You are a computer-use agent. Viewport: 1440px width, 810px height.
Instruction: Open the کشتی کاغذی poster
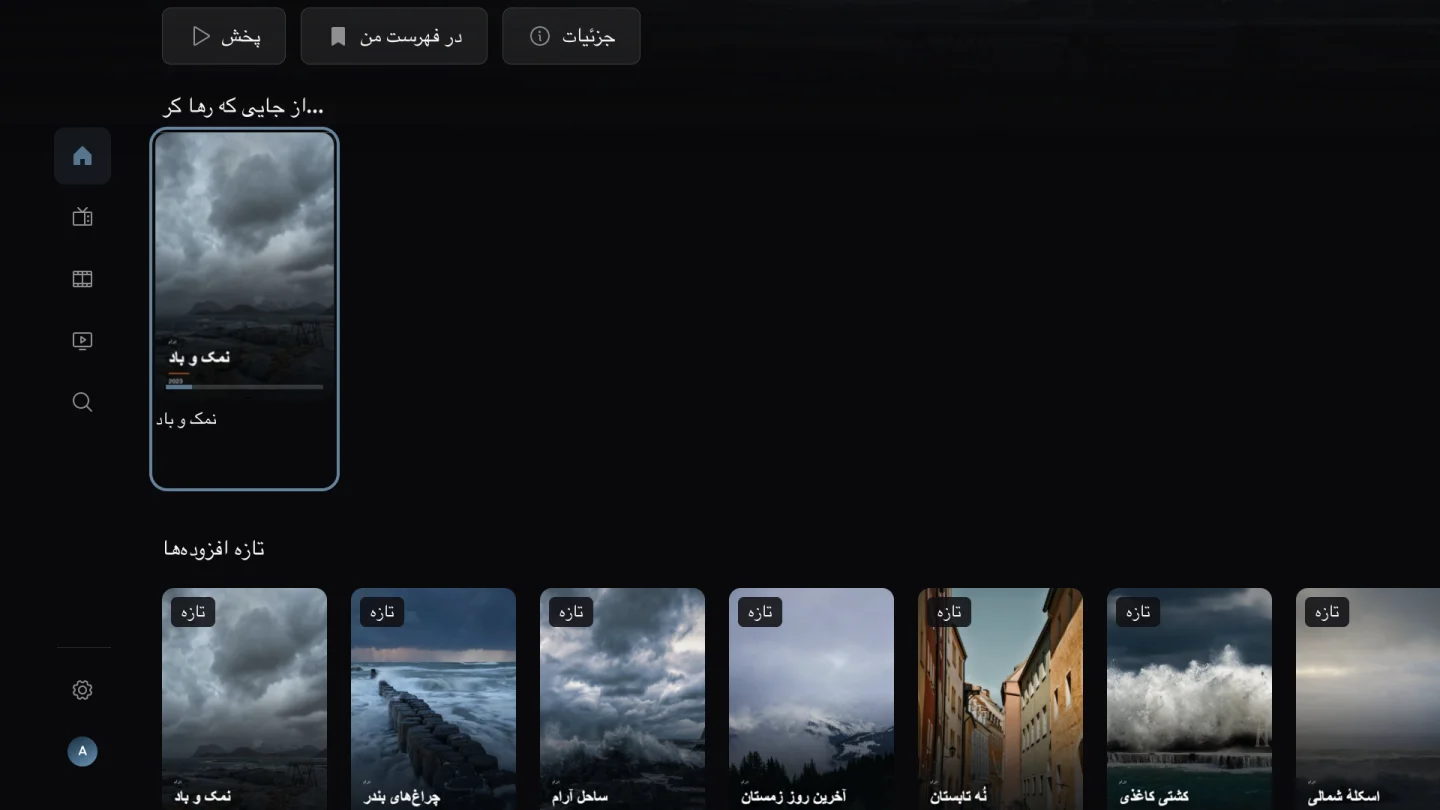[x=1189, y=699]
